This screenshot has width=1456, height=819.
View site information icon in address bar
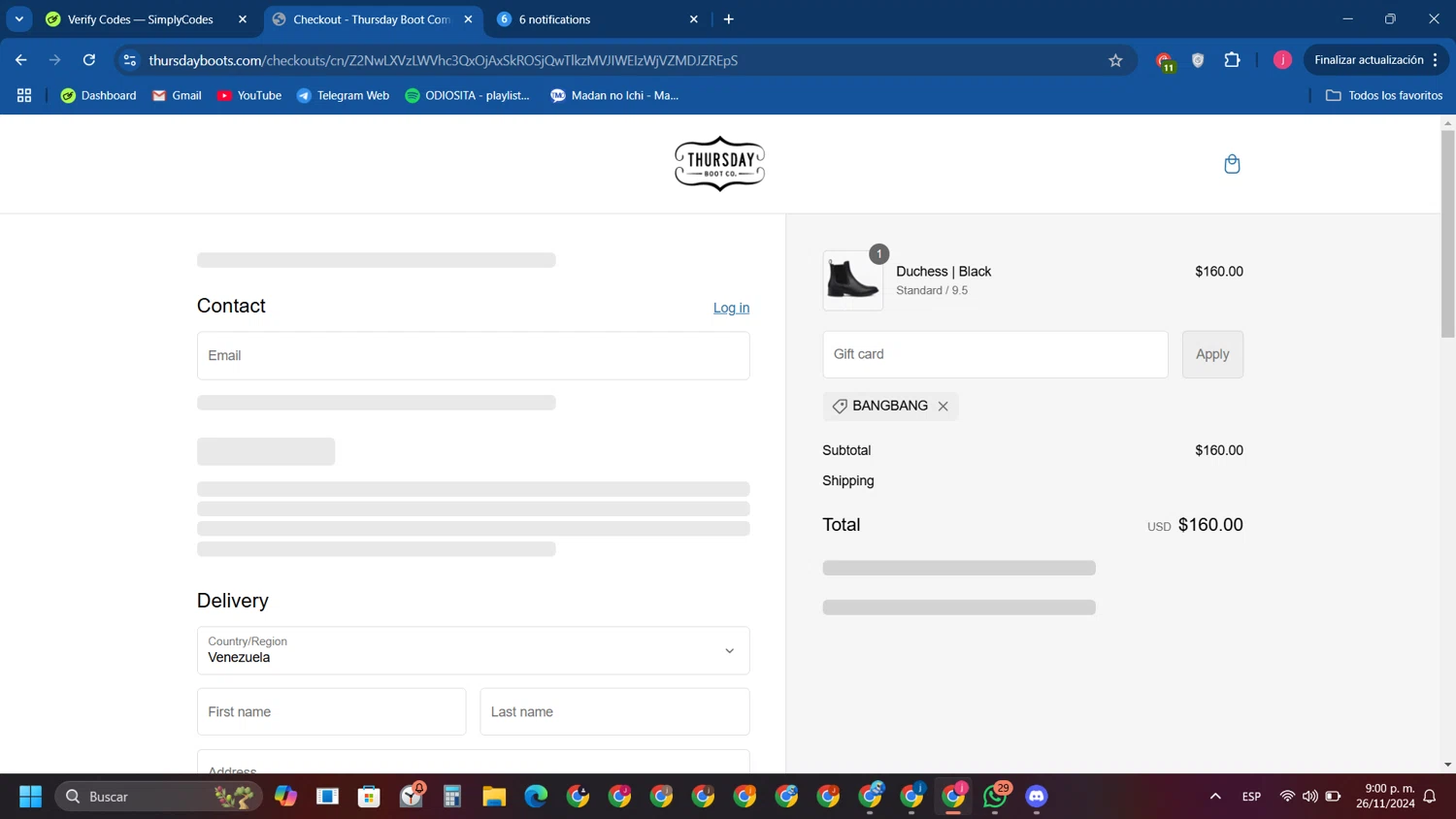click(x=130, y=60)
